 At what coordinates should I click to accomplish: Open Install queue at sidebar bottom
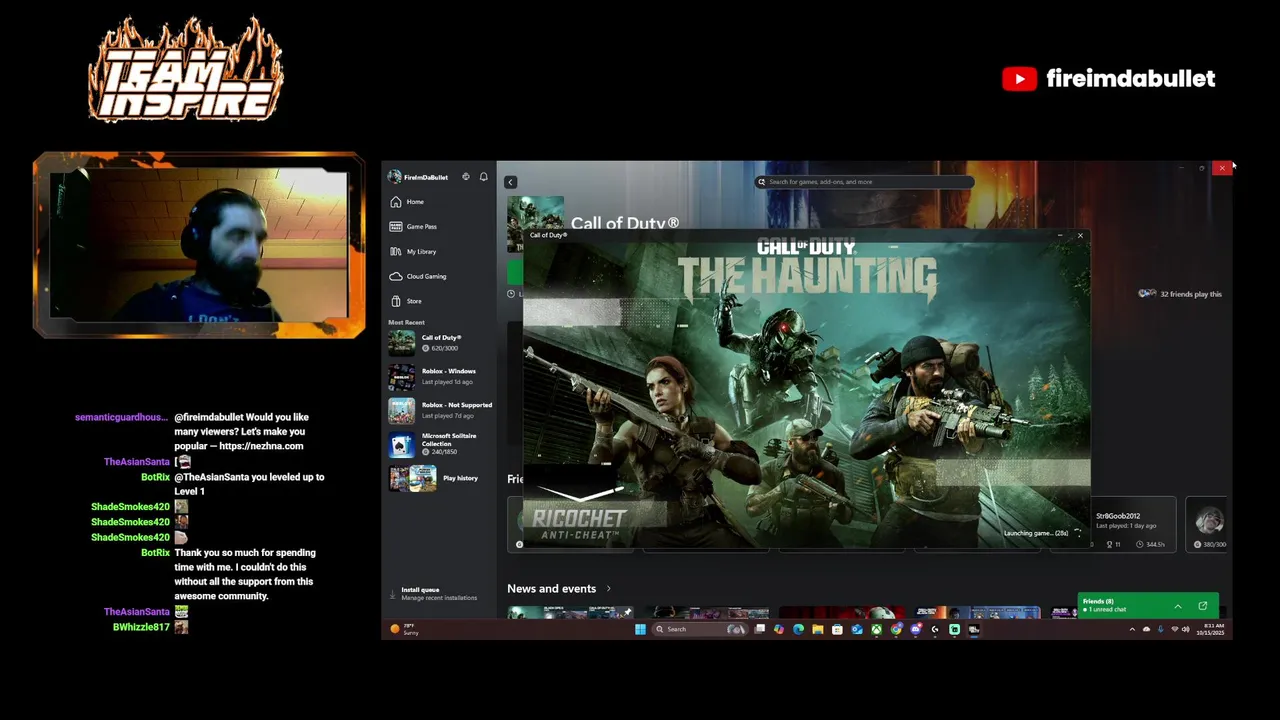tap(439, 594)
